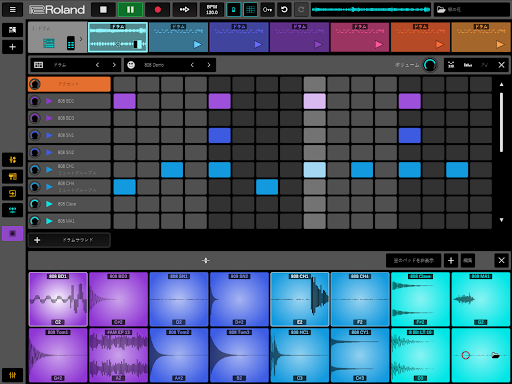This screenshot has width=512, height=384.
Task: Undo the last action
Action: tap(284, 9)
